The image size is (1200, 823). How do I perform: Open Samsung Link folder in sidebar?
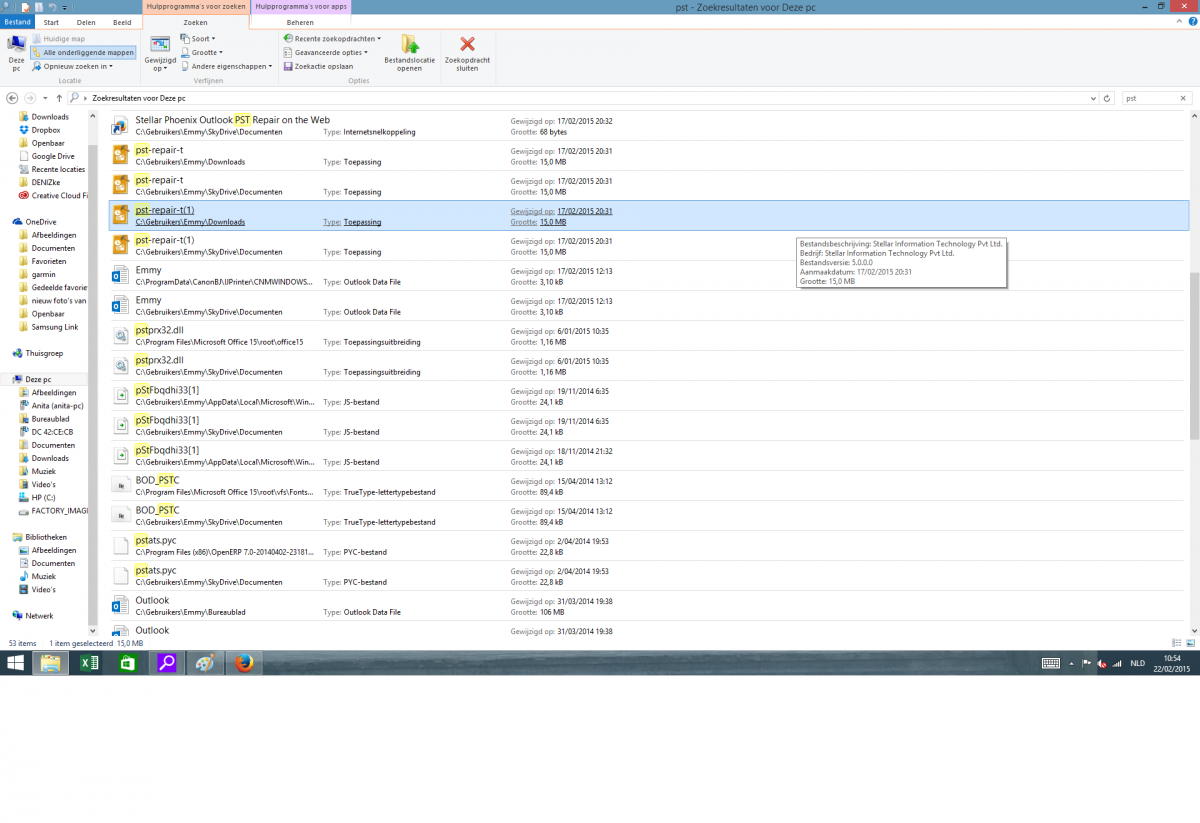point(56,327)
